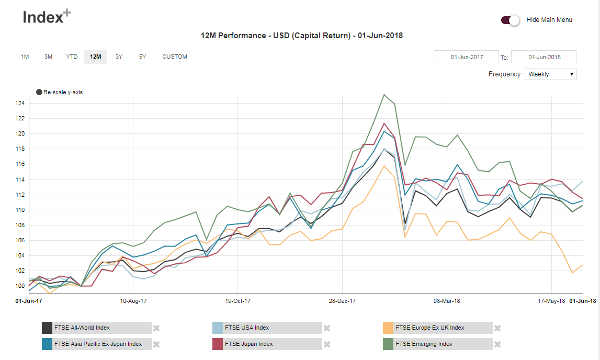Screen dimensions: 600x360
Task: Remove FTSE Emerging Index with its X icon
Action: click(x=497, y=344)
